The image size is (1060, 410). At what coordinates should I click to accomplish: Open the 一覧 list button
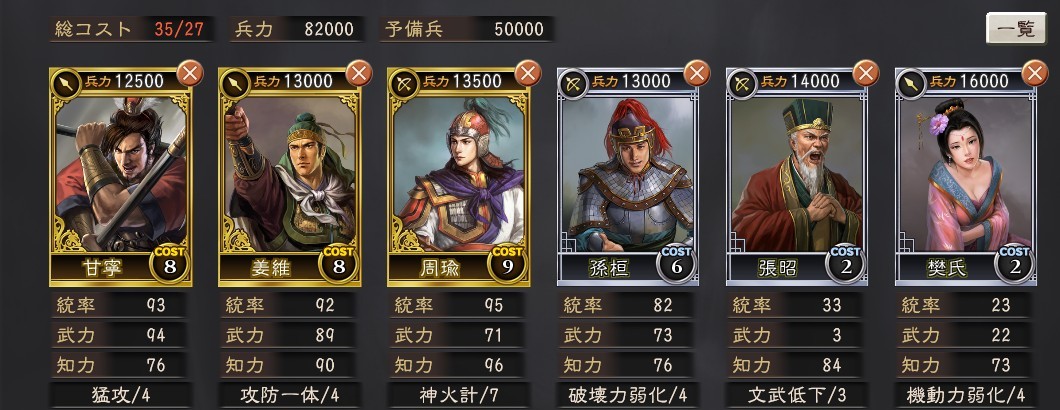click(x=1015, y=29)
